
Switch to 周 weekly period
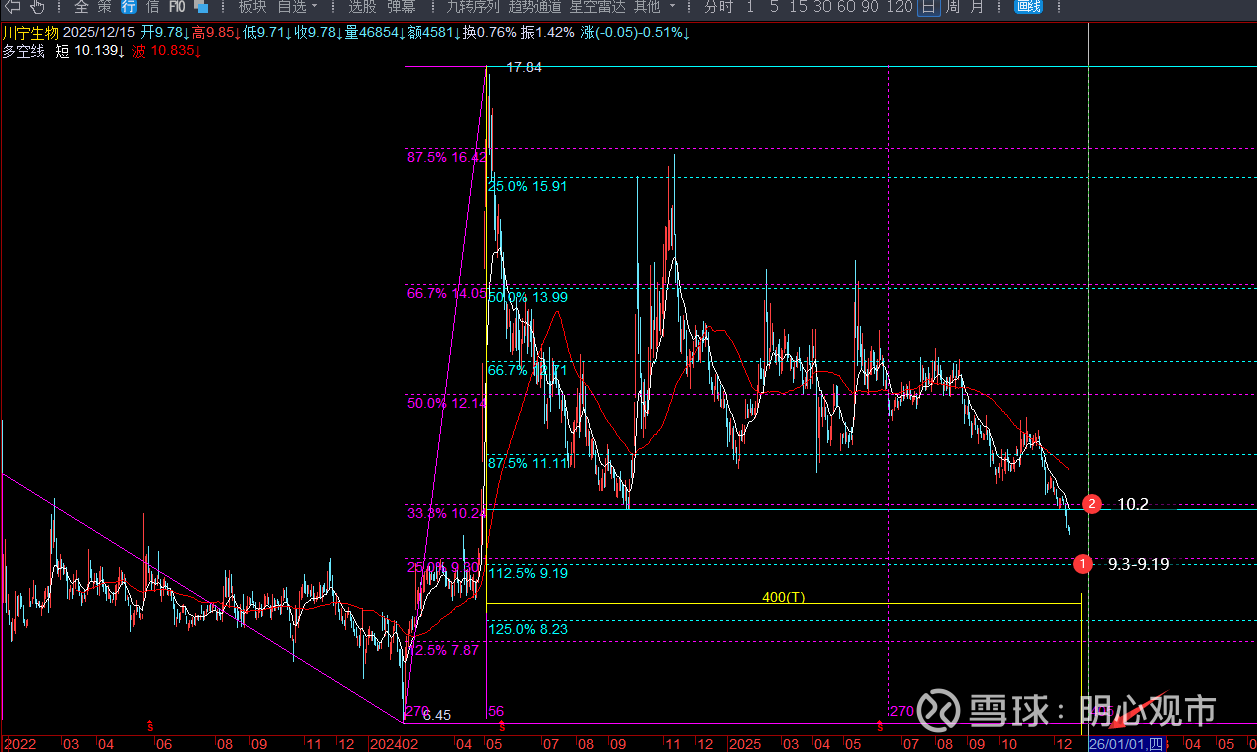coord(953,7)
